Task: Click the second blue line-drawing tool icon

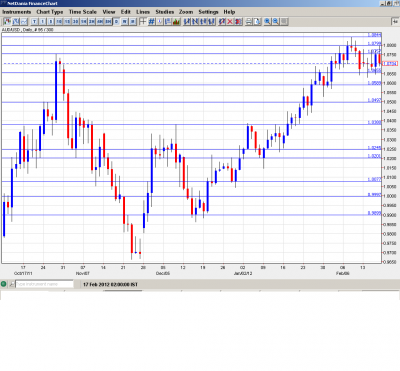Action: [195, 22]
